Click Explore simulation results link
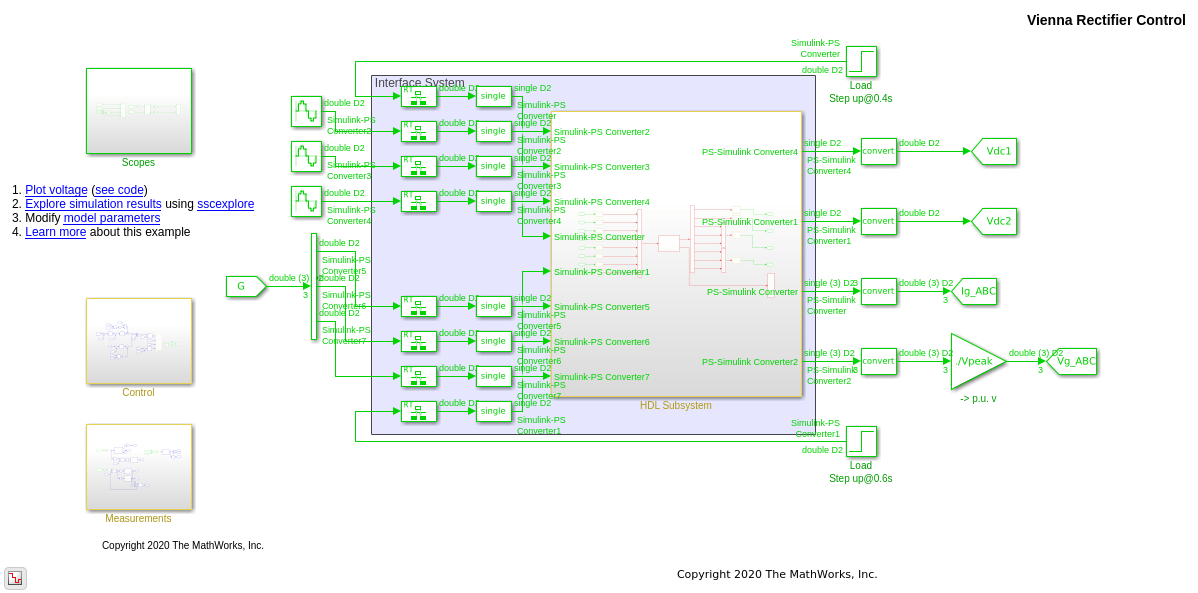The height and width of the screenshot is (593, 1198). click(x=93, y=204)
